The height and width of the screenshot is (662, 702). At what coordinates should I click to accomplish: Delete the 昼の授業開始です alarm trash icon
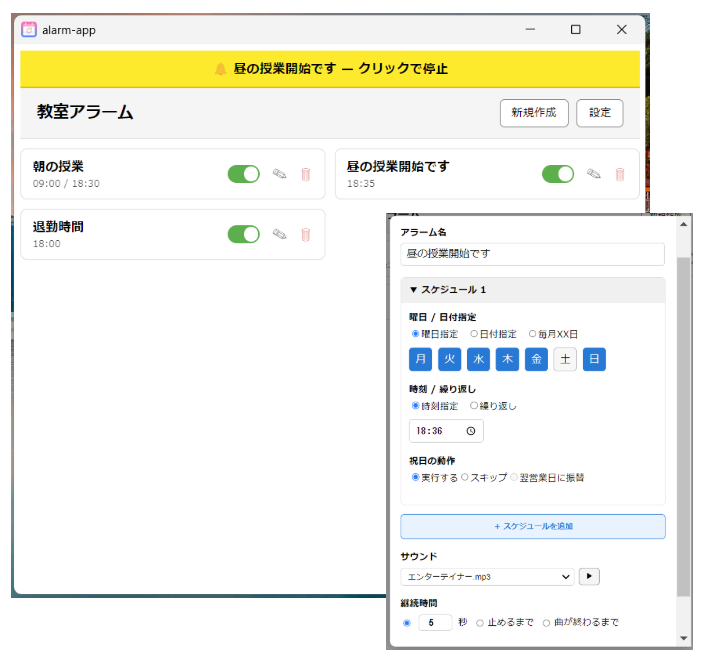(x=620, y=174)
